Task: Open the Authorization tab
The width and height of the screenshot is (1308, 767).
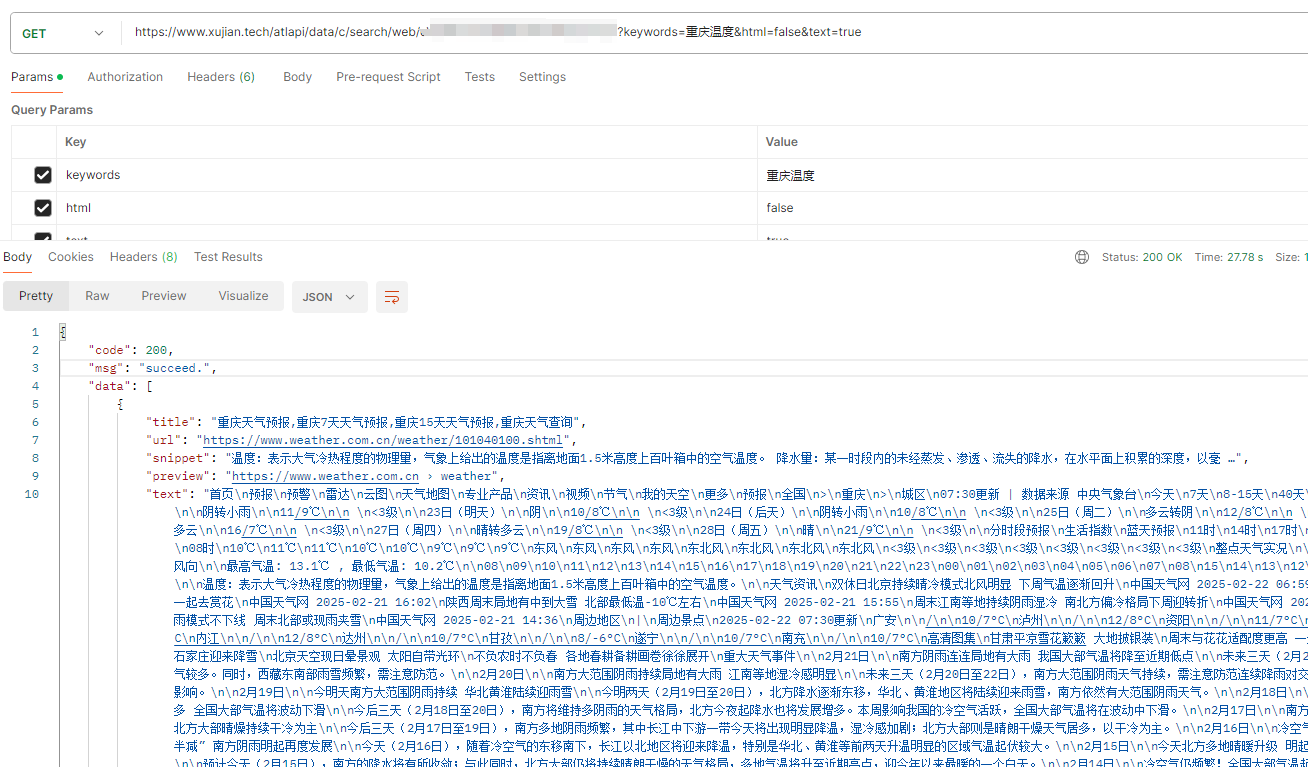Action: pyautogui.click(x=125, y=77)
